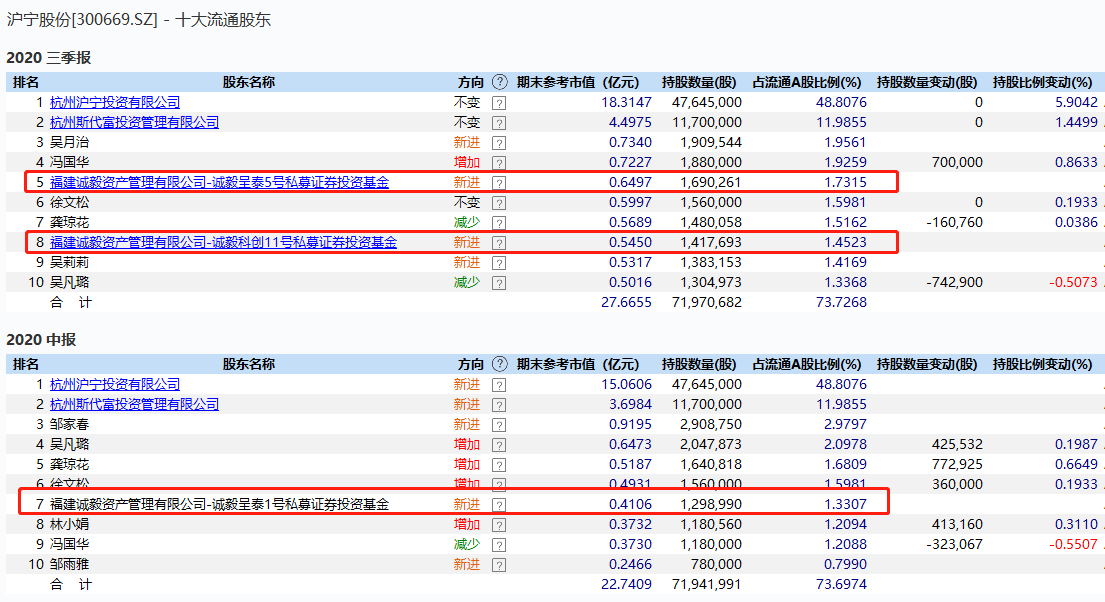Click circled question mark in 2020 中报 header
1105x602 pixels.
tap(500, 364)
